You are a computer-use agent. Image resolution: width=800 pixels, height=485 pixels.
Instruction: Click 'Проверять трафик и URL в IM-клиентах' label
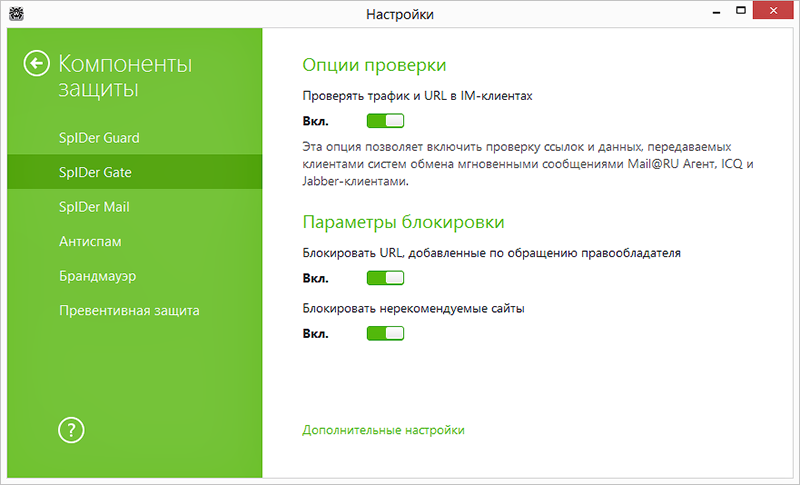click(x=417, y=96)
